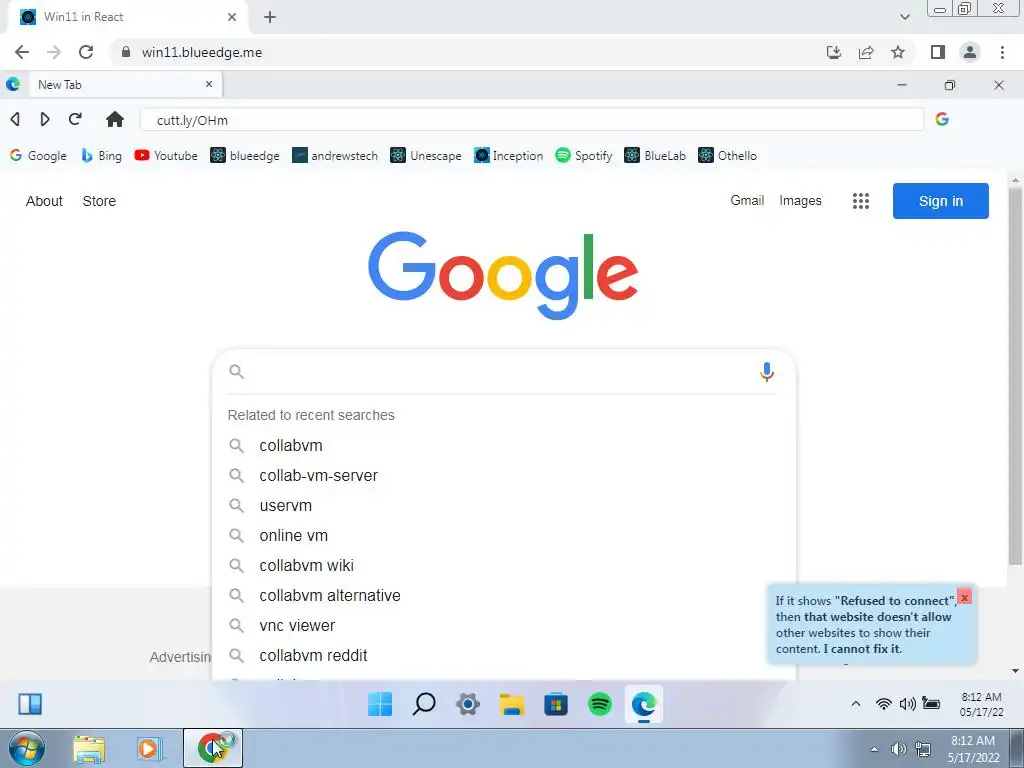Open the Spotify bookmark
This screenshot has height=768, width=1024.
584,155
